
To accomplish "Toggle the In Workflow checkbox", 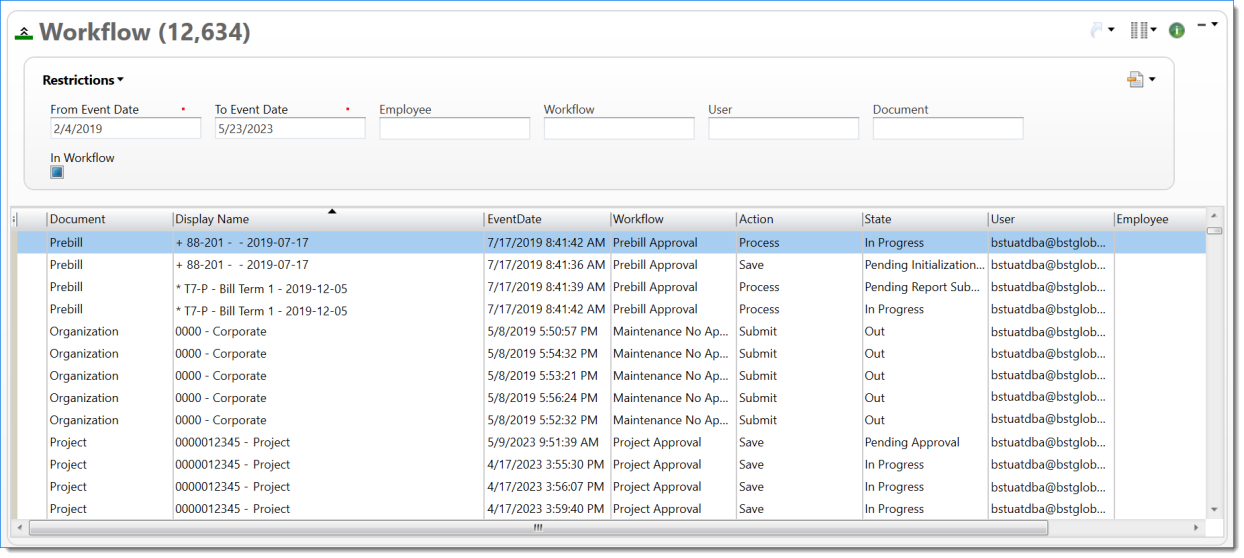I will coord(57,172).
